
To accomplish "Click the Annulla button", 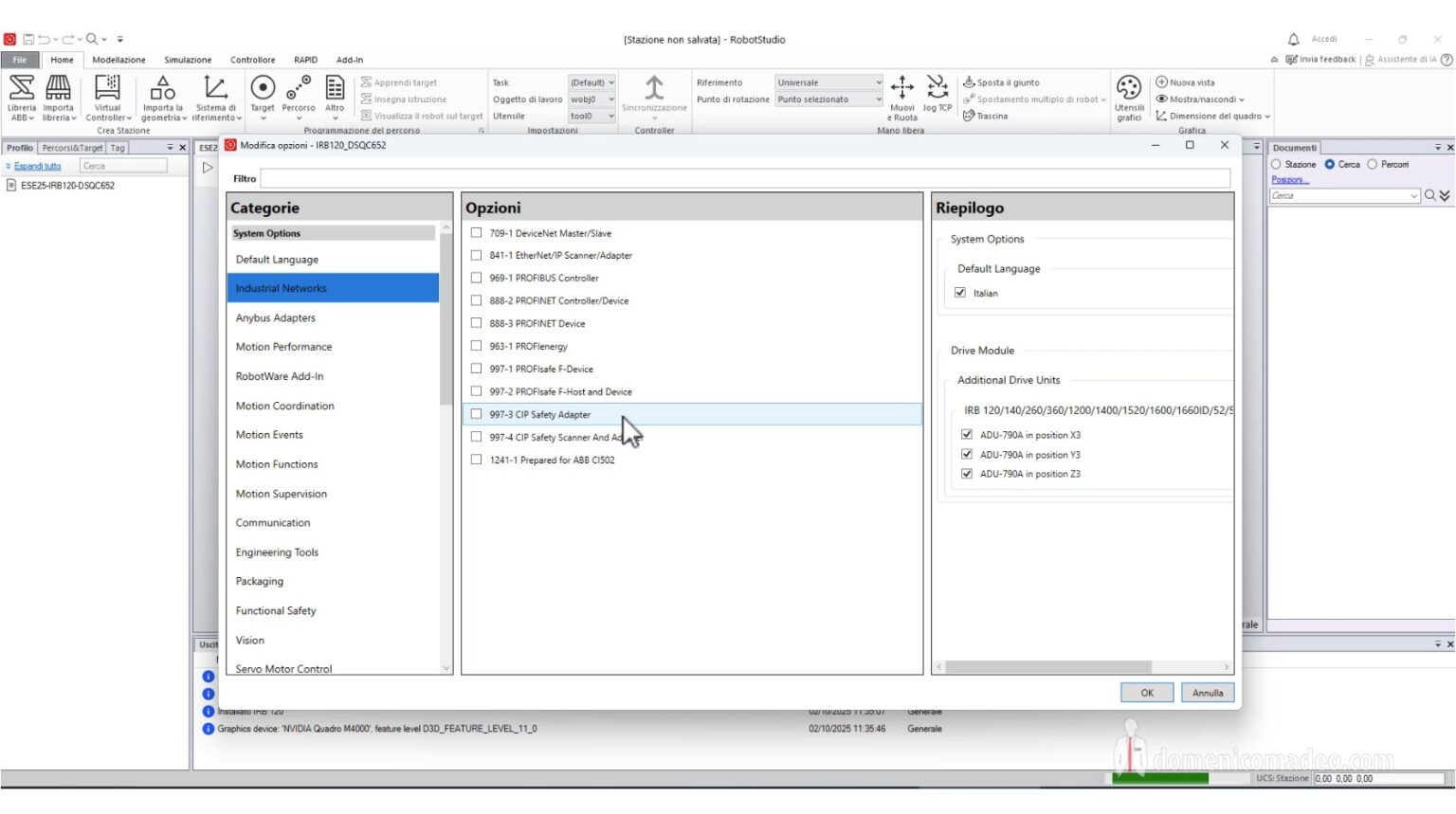I will (1207, 692).
